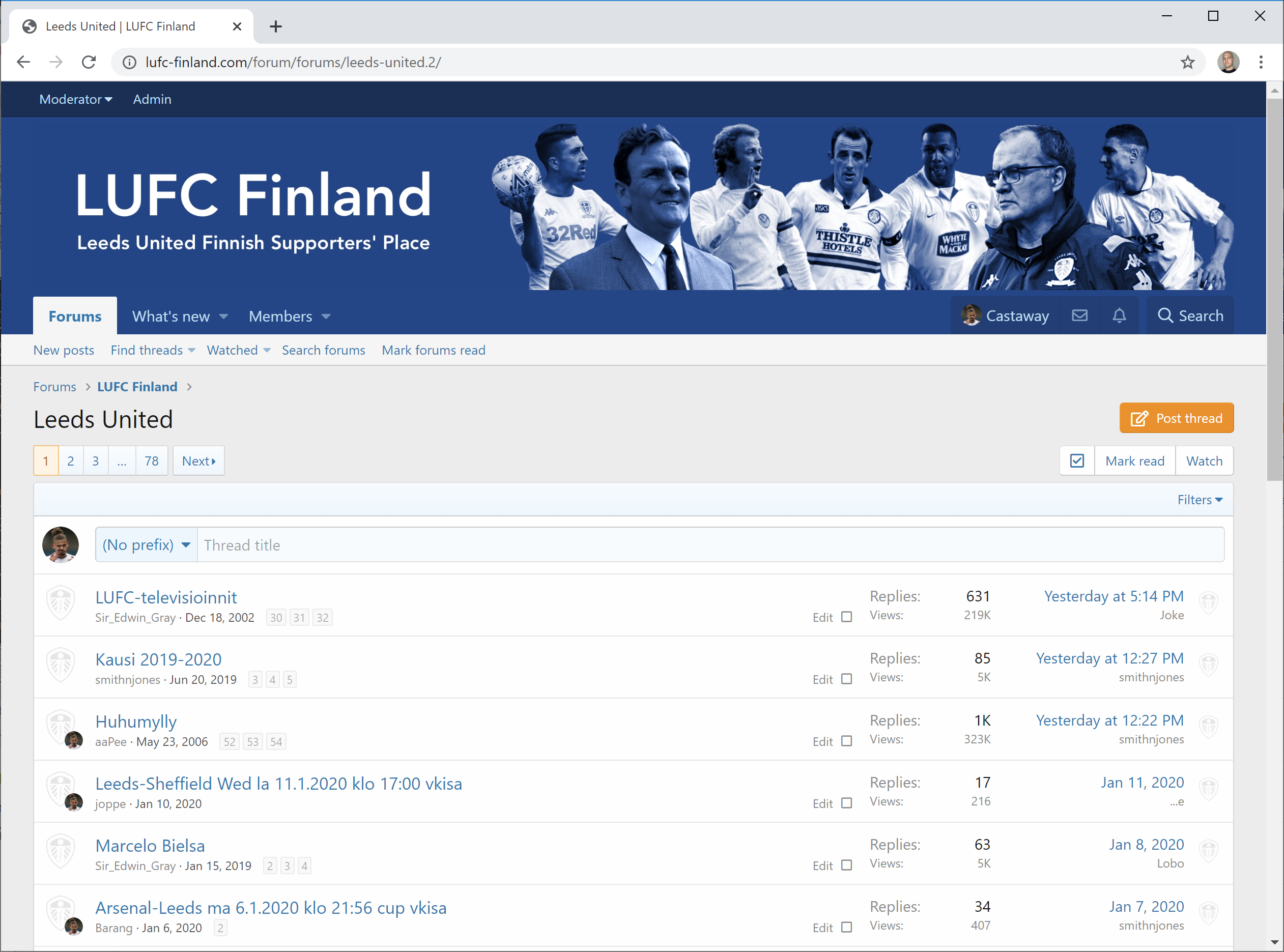1284x952 pixels.
Task: Click the breadcrumb chevron after LUFC Finland
Action: point(189,387)
